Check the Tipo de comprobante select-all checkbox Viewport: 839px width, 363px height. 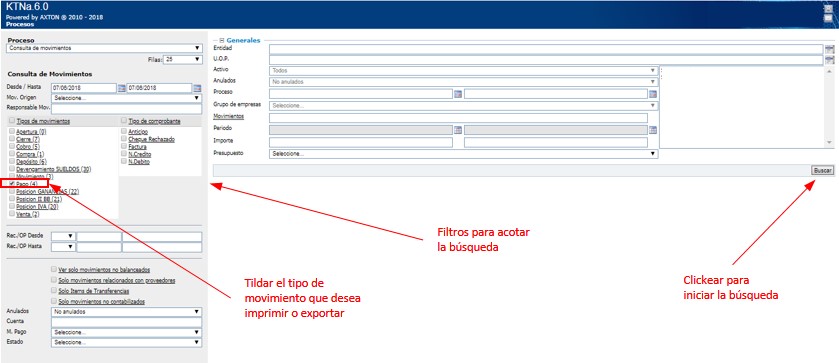[124, 121]
